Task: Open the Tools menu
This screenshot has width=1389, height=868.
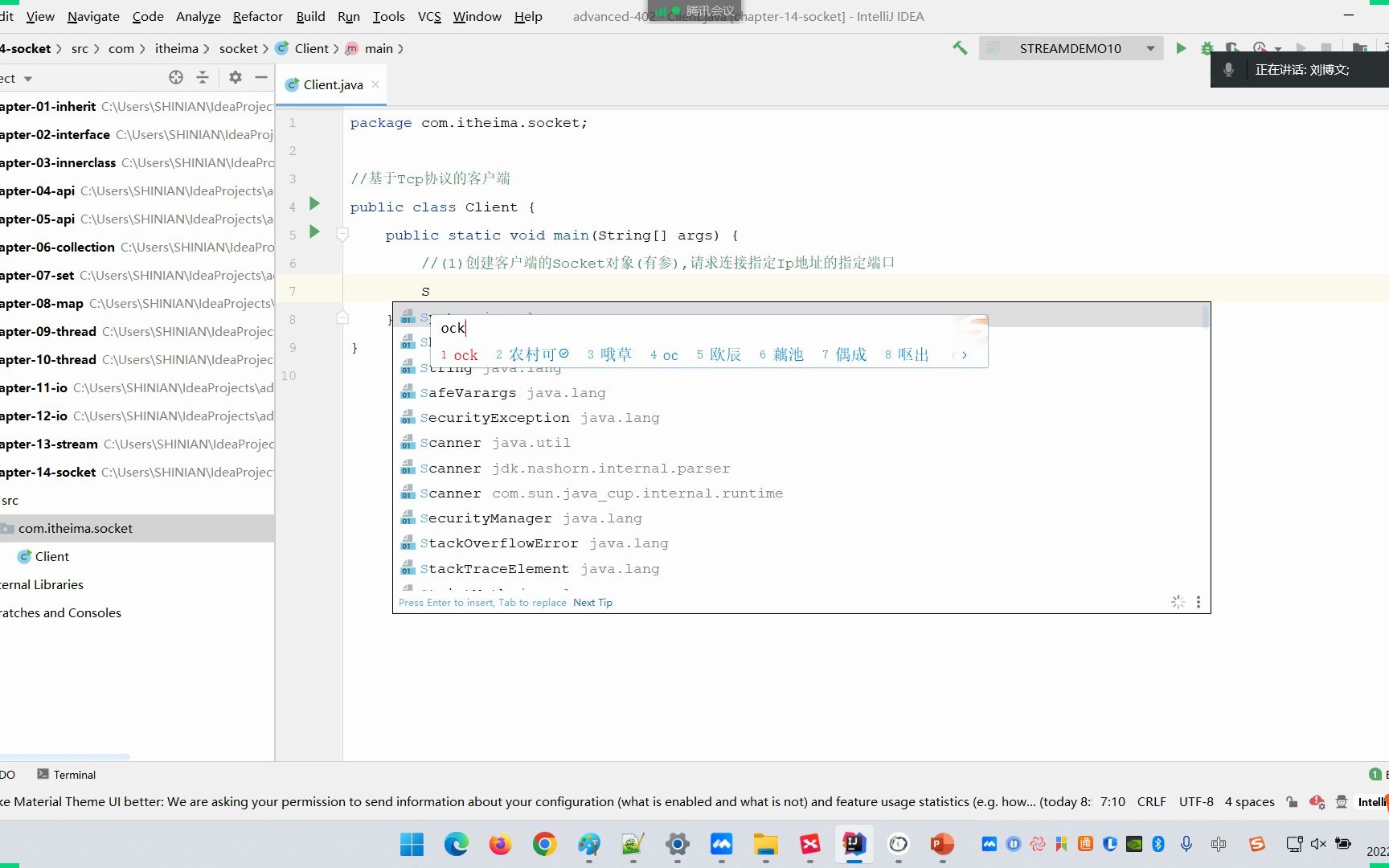Action: tap(388, 16)
